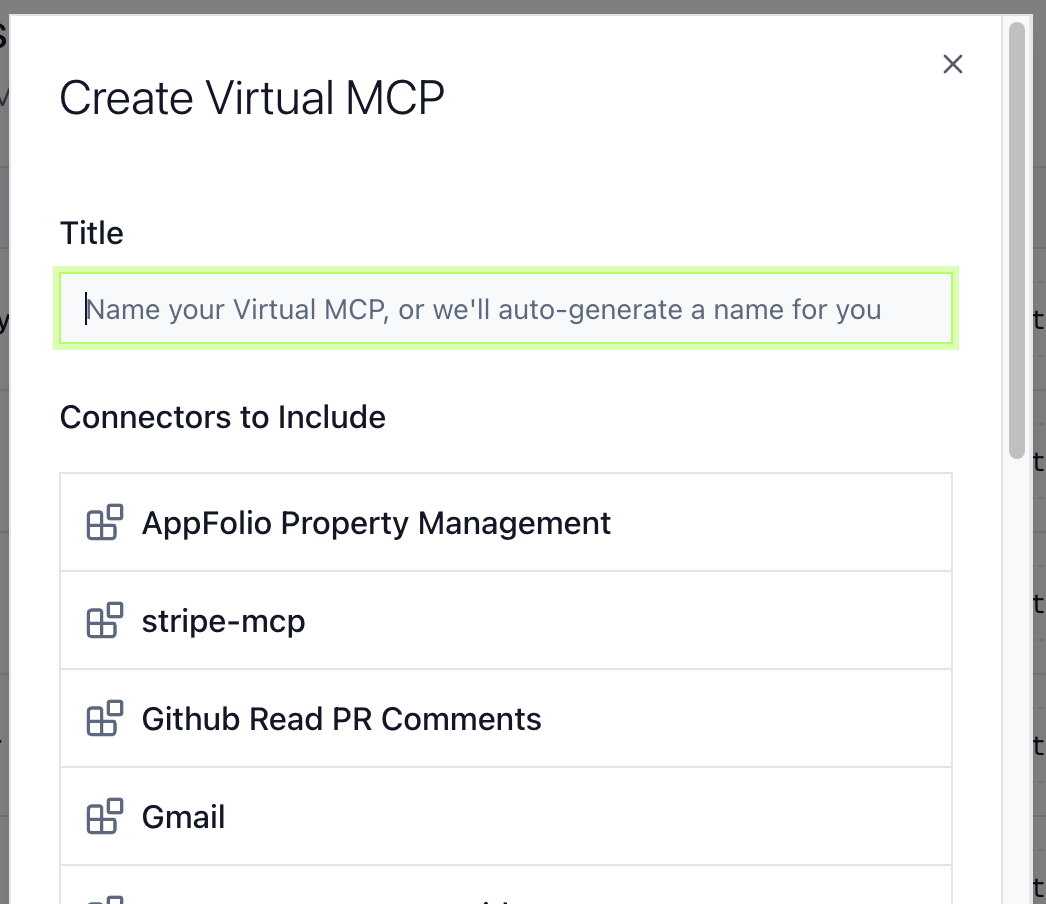Click the Github Read PR Comments icon

pos(105,719)
